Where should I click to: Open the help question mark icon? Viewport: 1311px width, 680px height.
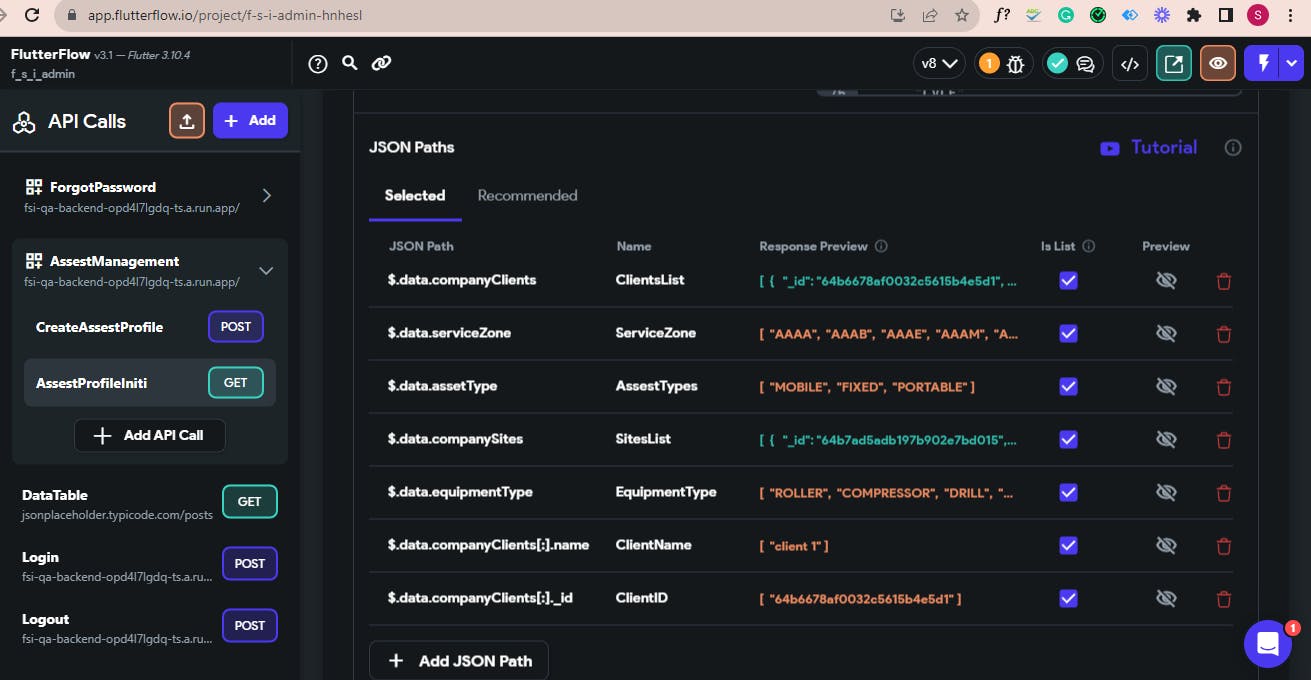click(318, 64)
